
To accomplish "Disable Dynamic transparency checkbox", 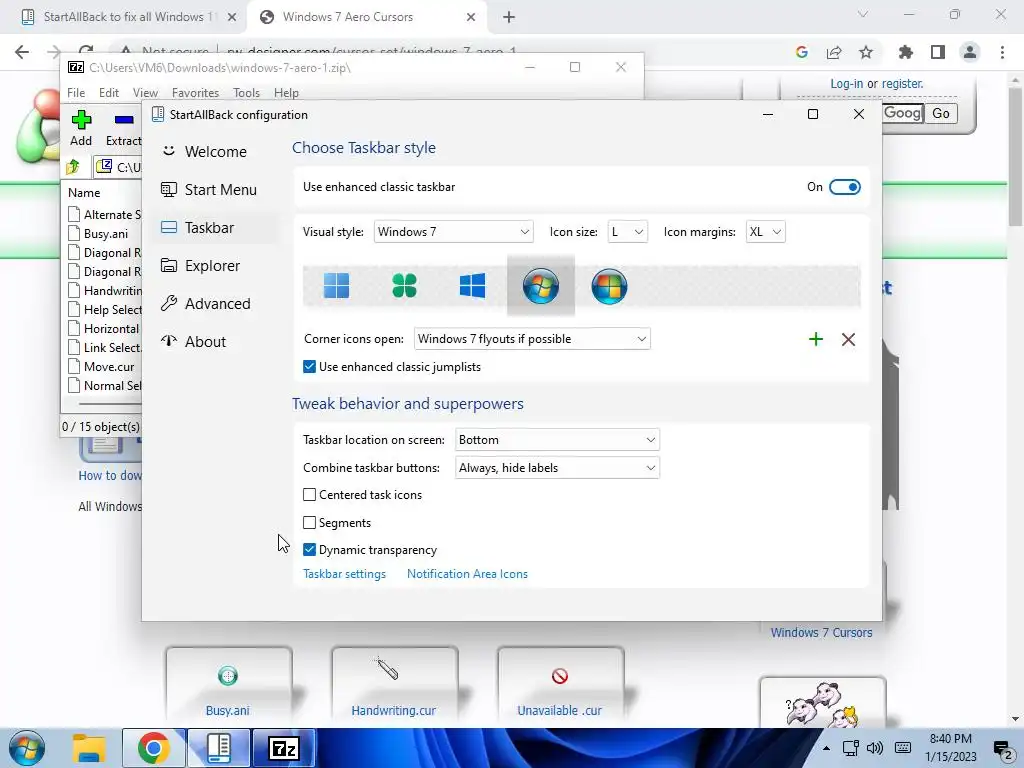I will pyautogui.click(x=310, y=550).
